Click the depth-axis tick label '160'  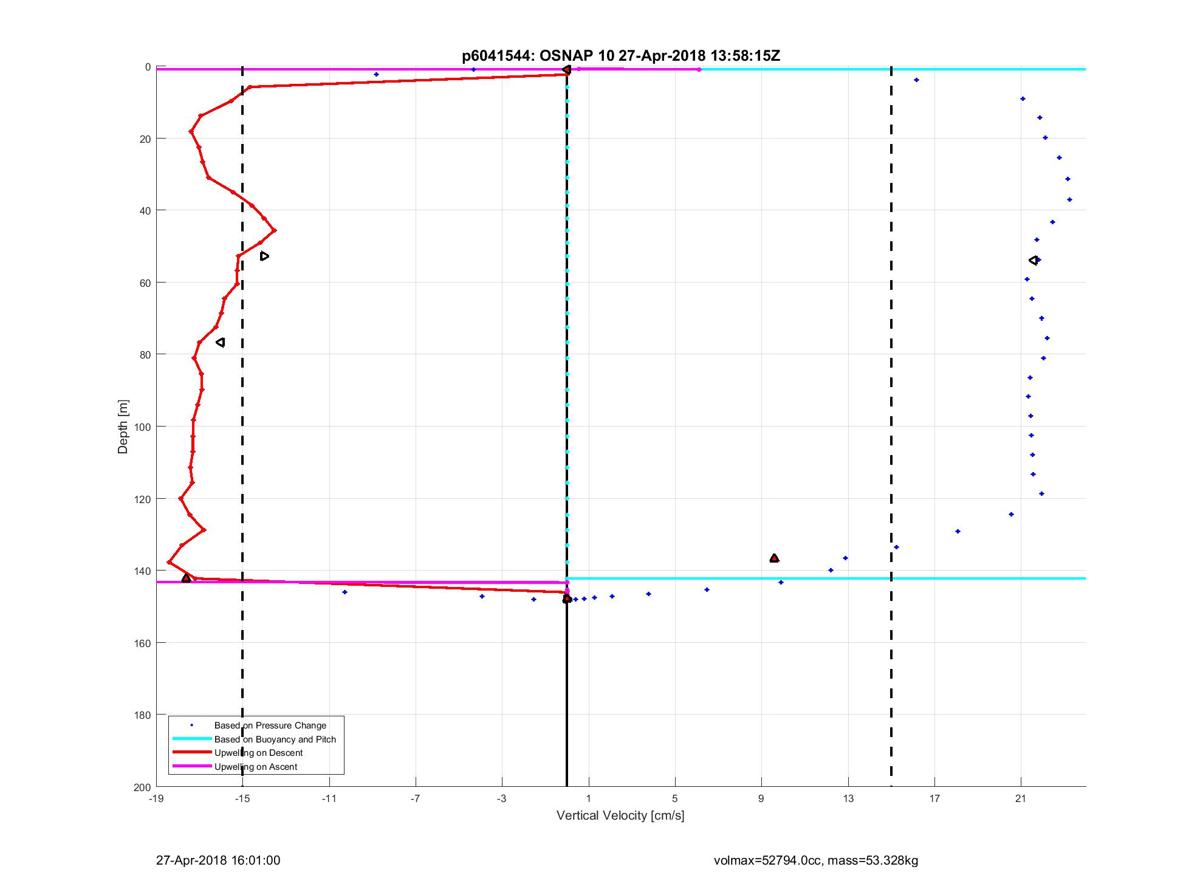coord(142,643)
